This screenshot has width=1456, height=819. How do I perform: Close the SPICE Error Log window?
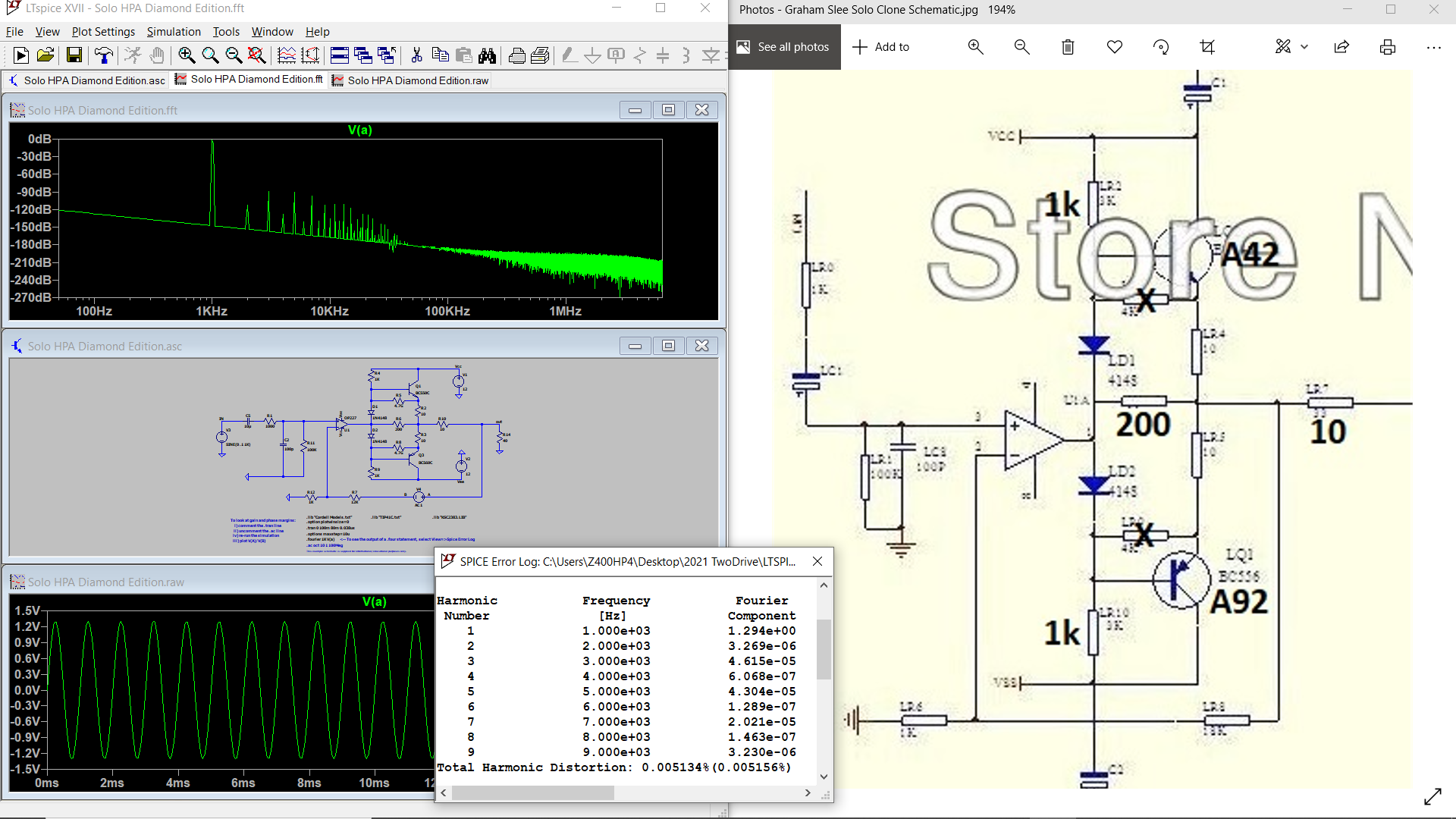pos(817,561)
